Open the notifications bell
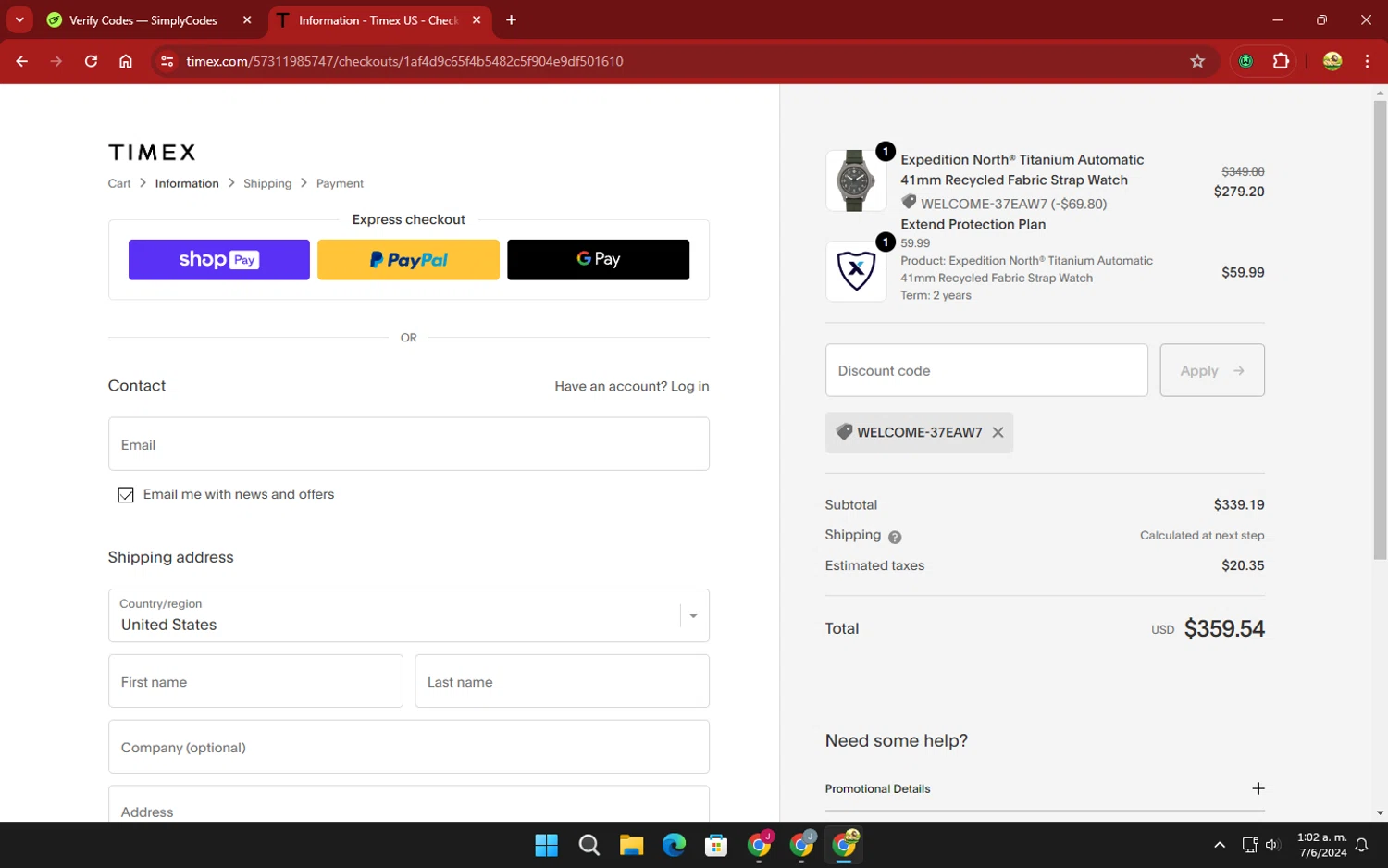The height and width of the screenshot is (868, 1388). click(1362, 845)
